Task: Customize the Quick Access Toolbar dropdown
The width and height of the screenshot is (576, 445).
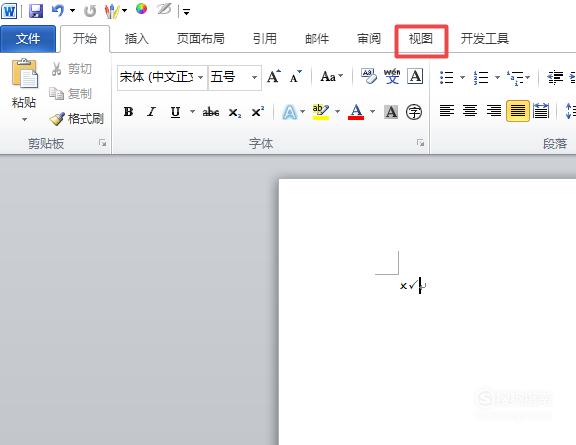Action: click(x=186, y=12)
